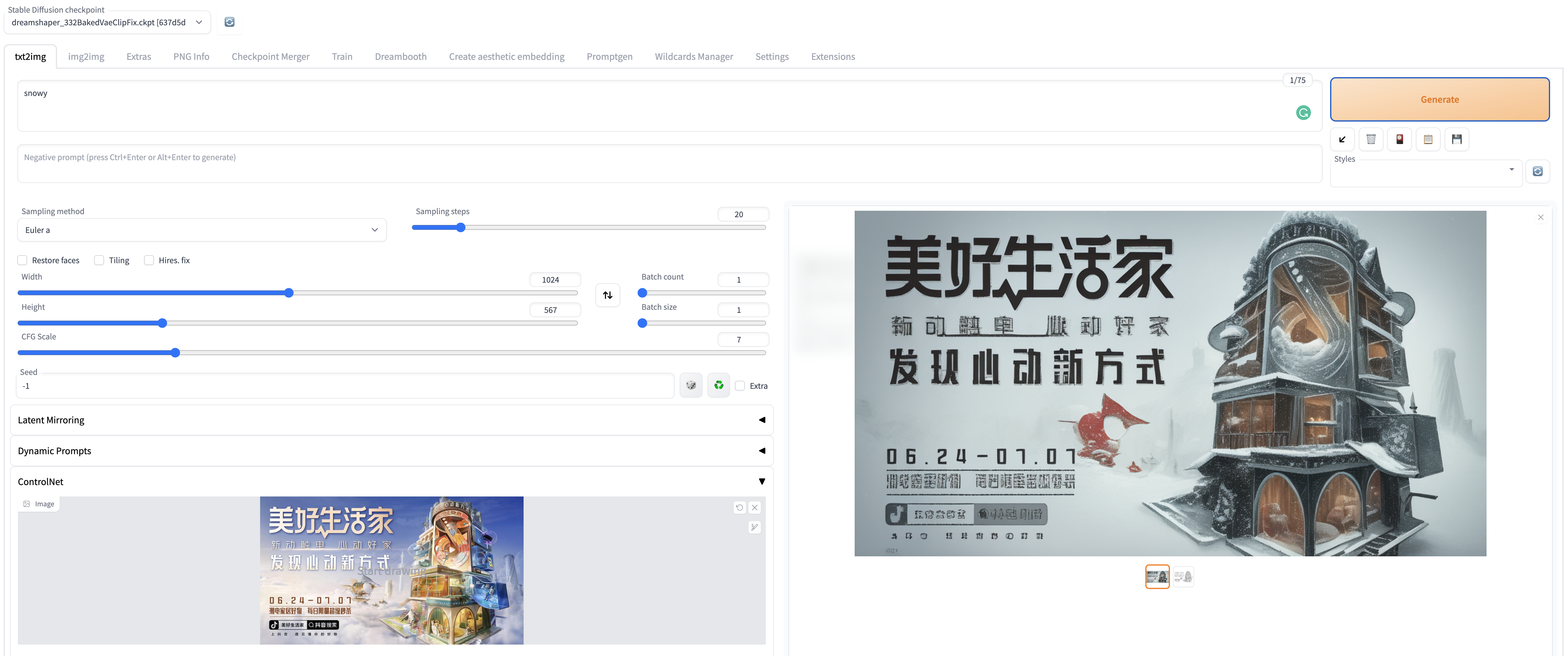Refresh the Styles list
This screenshot has height=656, width=1568.
pos(1537,172)
